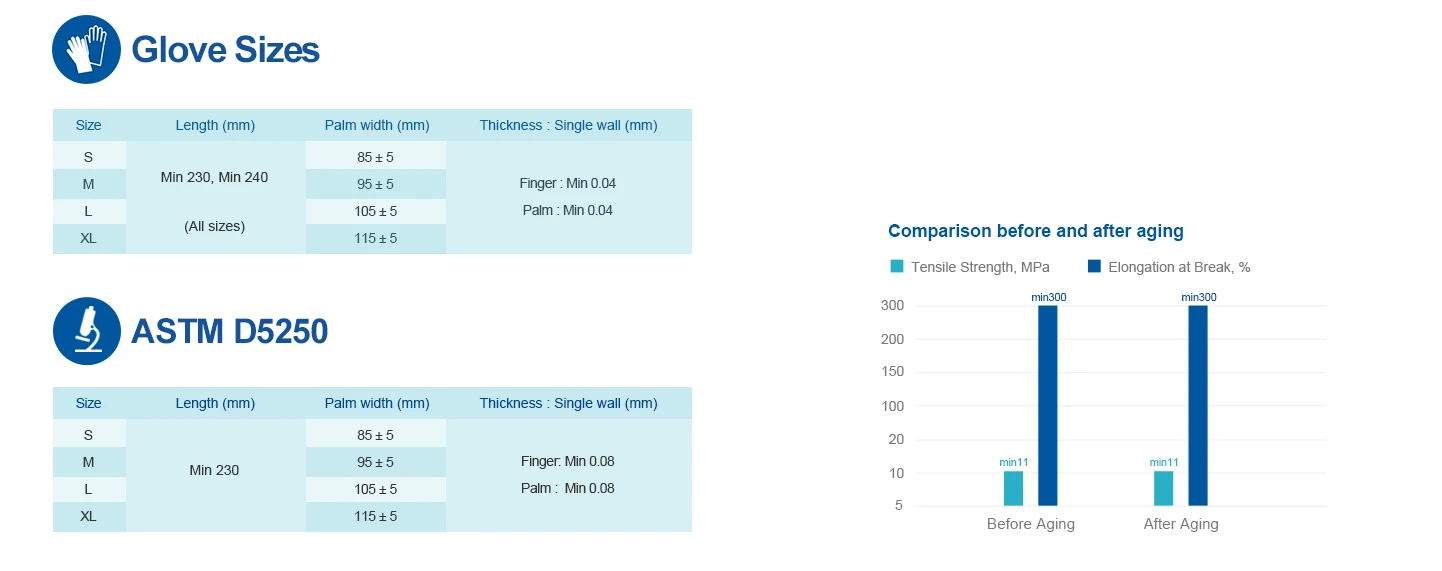Click the Before Aging axis label
This screenshot has width=1442, height=571.
pos(1030,524)
